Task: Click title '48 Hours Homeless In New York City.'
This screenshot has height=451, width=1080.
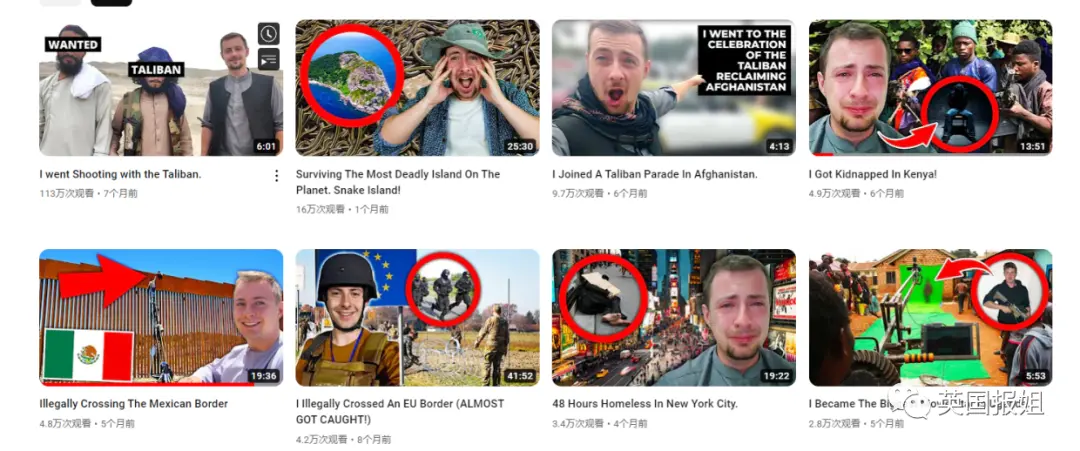Action: click(645, 403)
